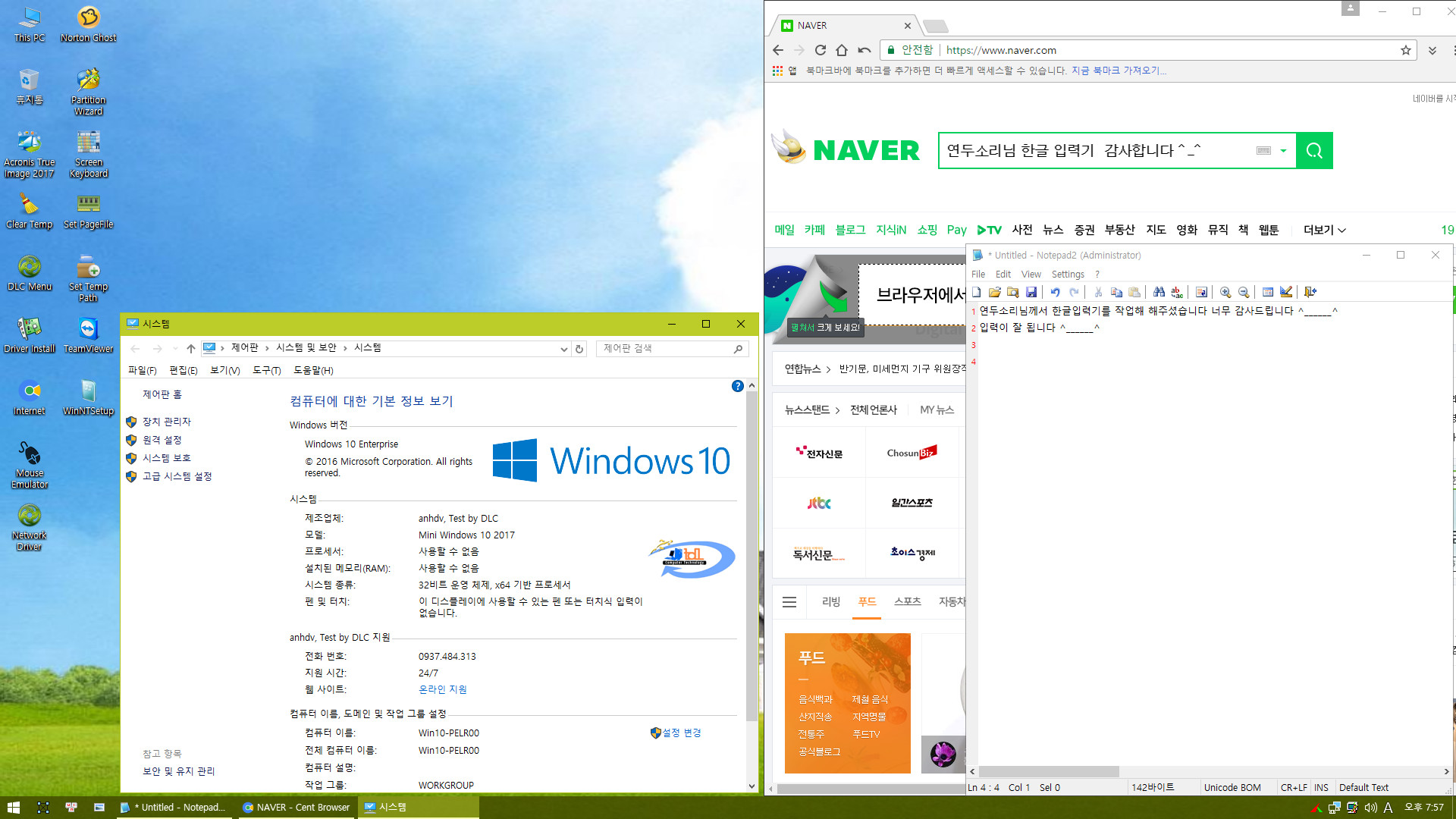This screenshot has width=1456, height=819.
Task: Go up one level in System window
Action: coord(190,349)
